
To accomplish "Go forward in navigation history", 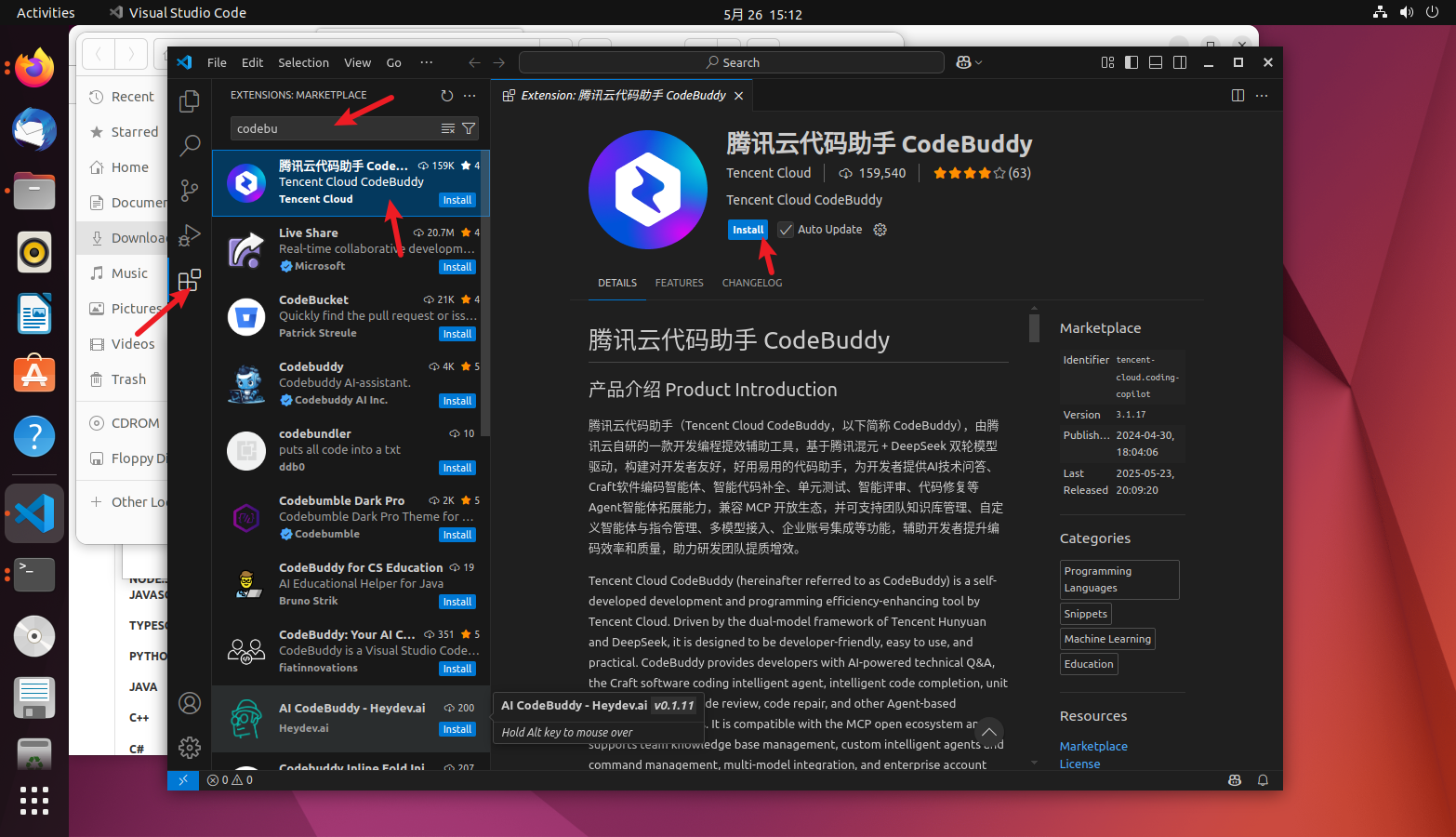I will pos(499,62).
